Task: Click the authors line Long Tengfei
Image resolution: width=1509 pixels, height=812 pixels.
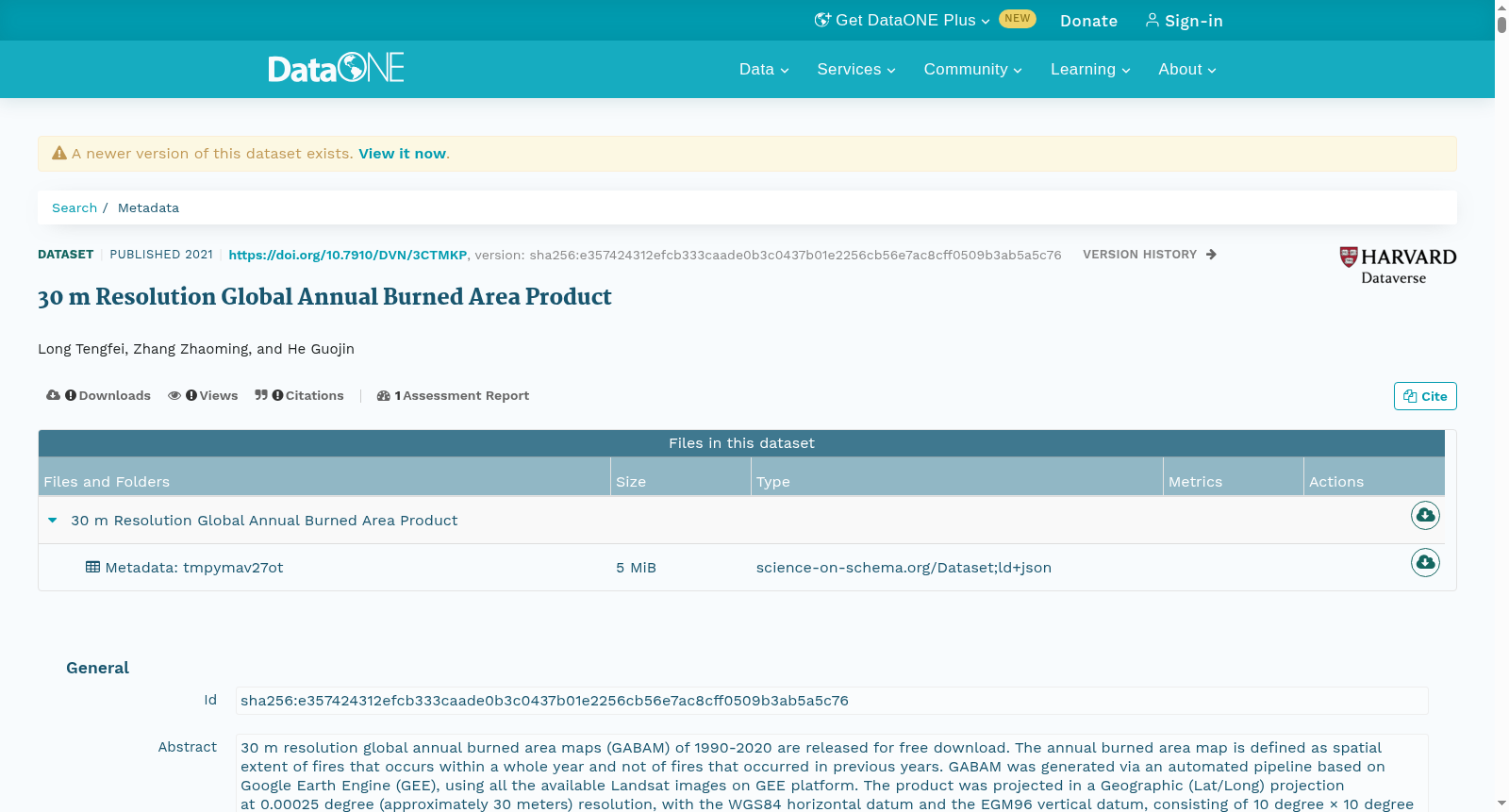Action: 196,349
